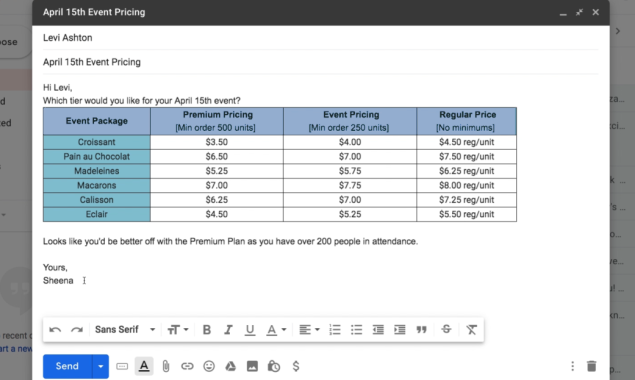Send the email to Levi
This screenshot has width=635, height=380.
click(x=67, y=366)
